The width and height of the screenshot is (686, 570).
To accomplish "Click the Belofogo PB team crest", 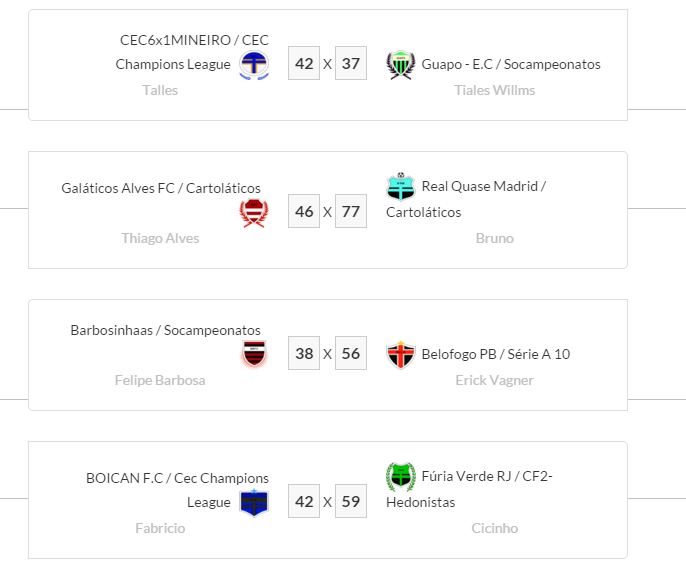I will pos(400,355).
